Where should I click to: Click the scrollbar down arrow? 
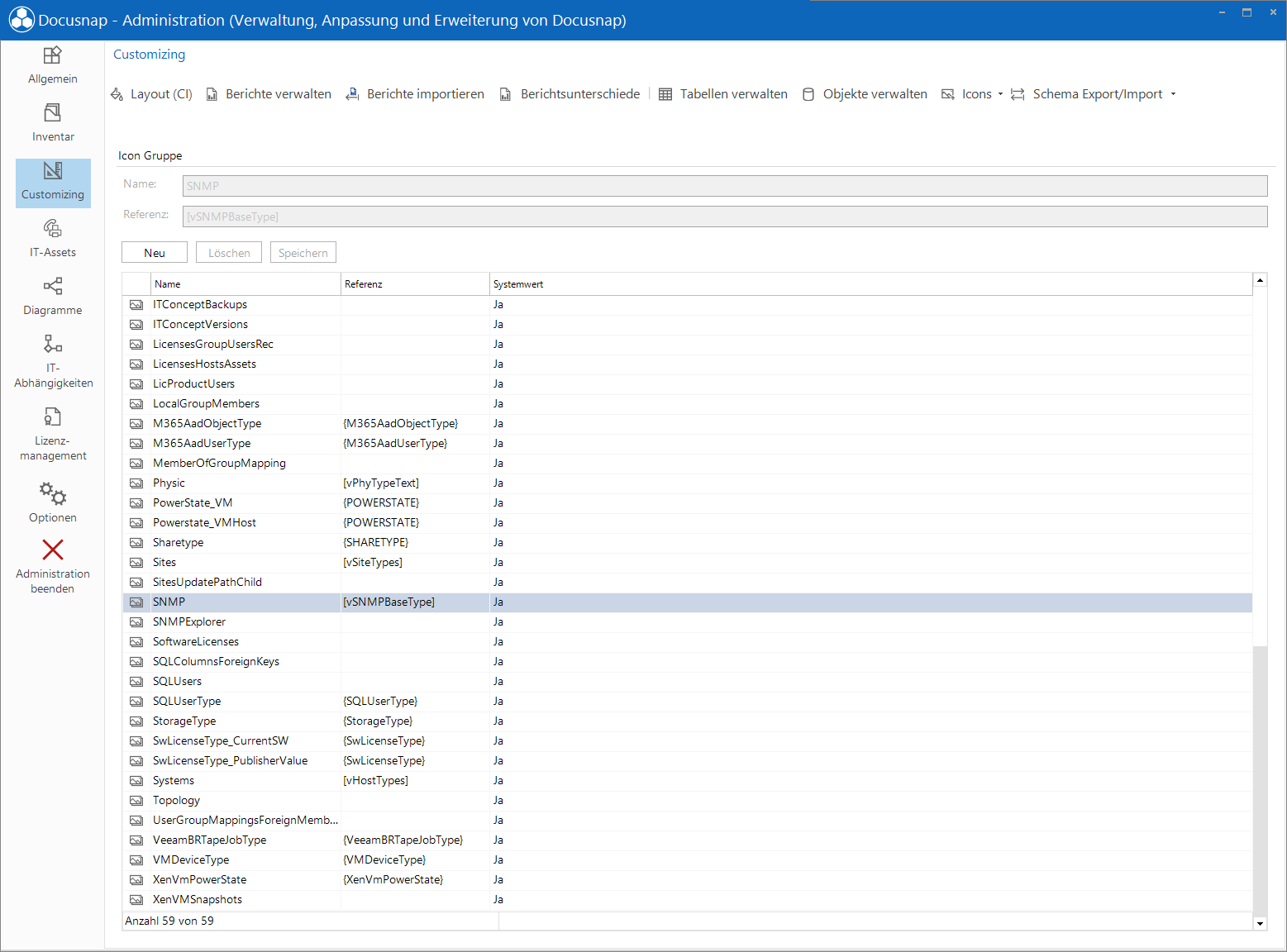(x=1260, y=924)
